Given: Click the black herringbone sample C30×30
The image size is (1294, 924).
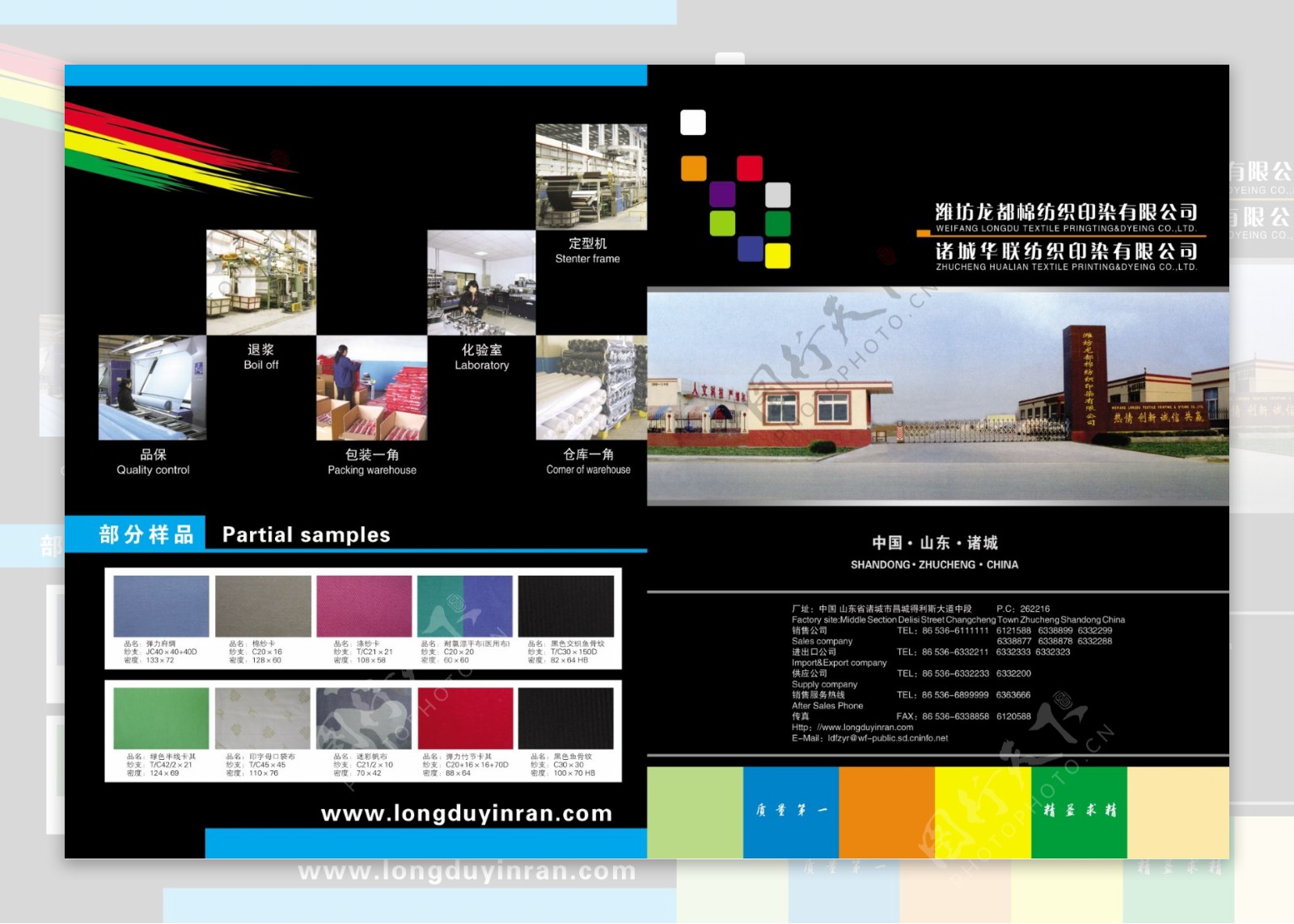Looking at the screenshot, I should (x=566, y=719).
